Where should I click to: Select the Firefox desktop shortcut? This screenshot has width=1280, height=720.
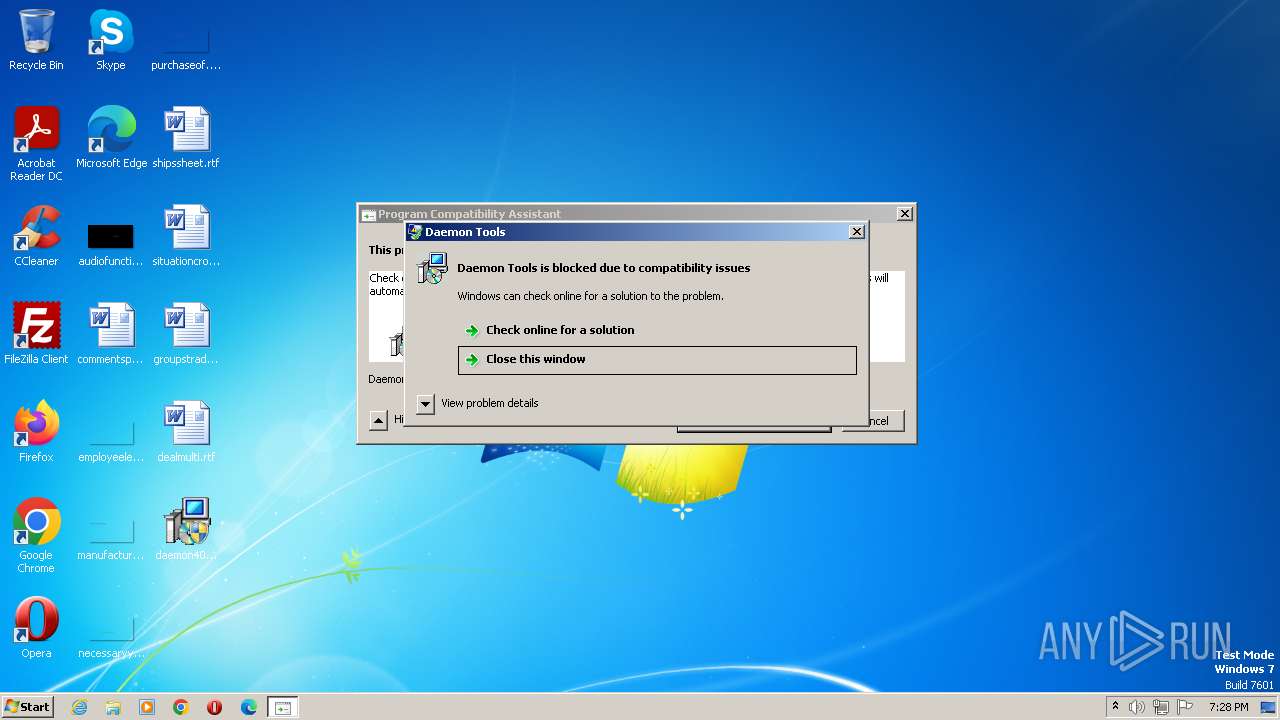point(36,432)
